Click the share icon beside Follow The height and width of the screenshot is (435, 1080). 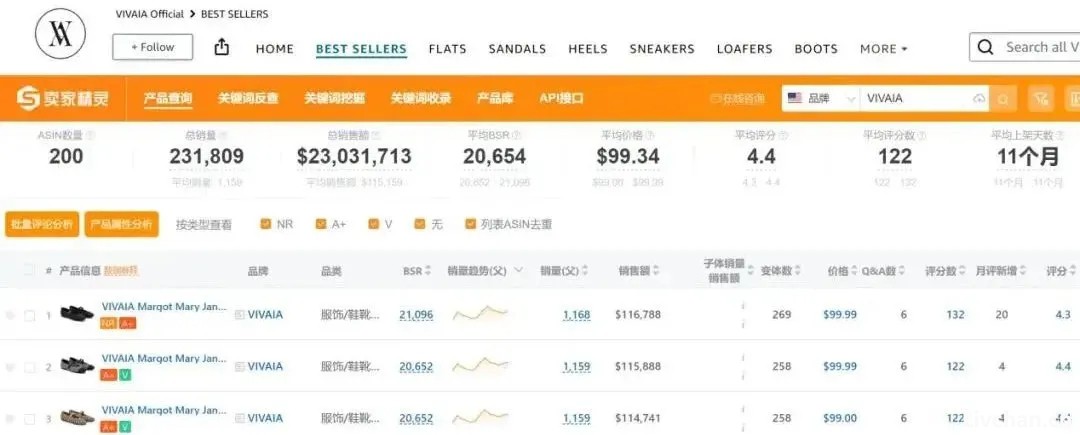[221, 47]
